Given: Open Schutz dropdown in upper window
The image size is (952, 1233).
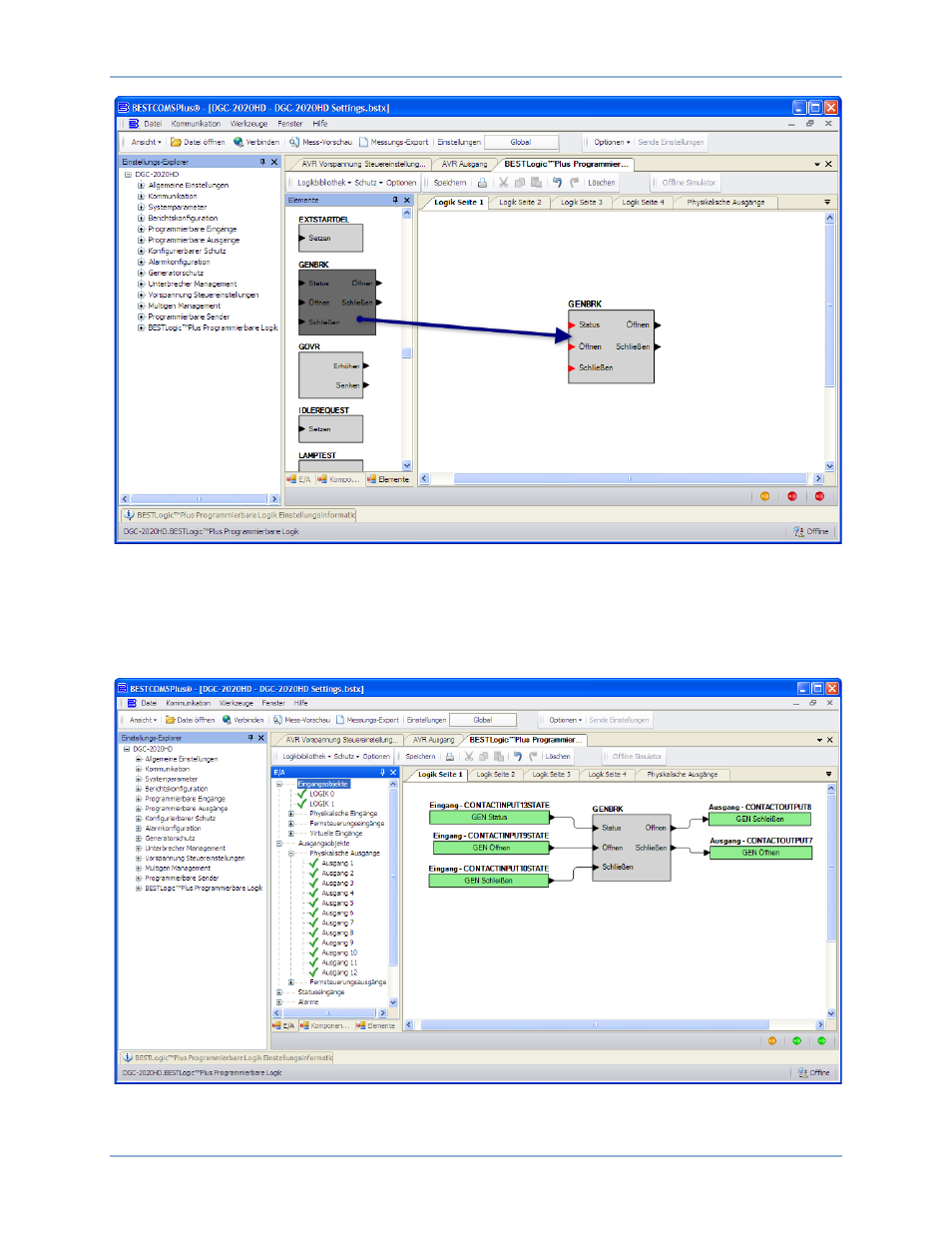Looking at the screenshot, I should tap(368, 183).
